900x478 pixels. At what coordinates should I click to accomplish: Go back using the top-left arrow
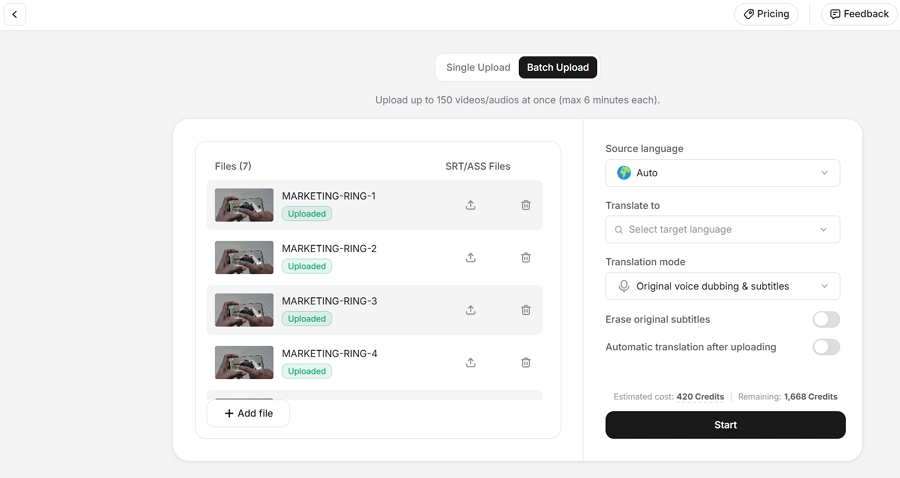pos(15,14)
